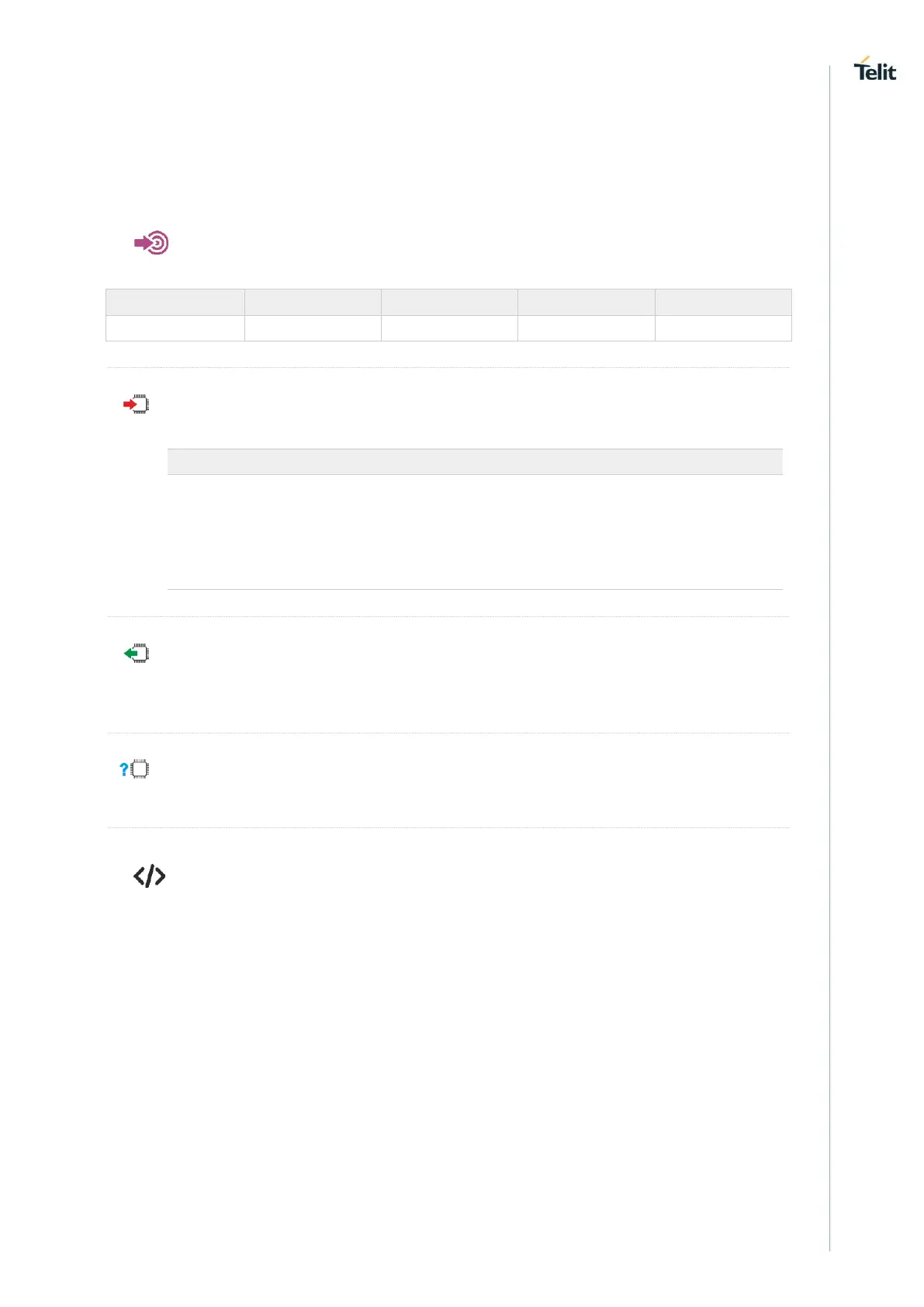924x1307 pixels.
Task: Click the middle white cell of five-column table
Action: 449,328
